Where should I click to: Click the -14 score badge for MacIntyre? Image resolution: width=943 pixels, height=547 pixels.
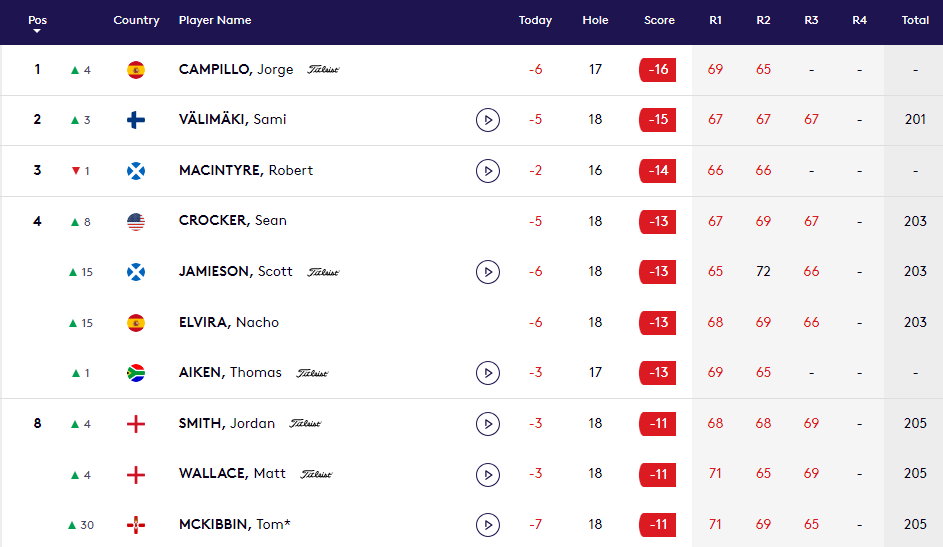(x=657, y=171)
